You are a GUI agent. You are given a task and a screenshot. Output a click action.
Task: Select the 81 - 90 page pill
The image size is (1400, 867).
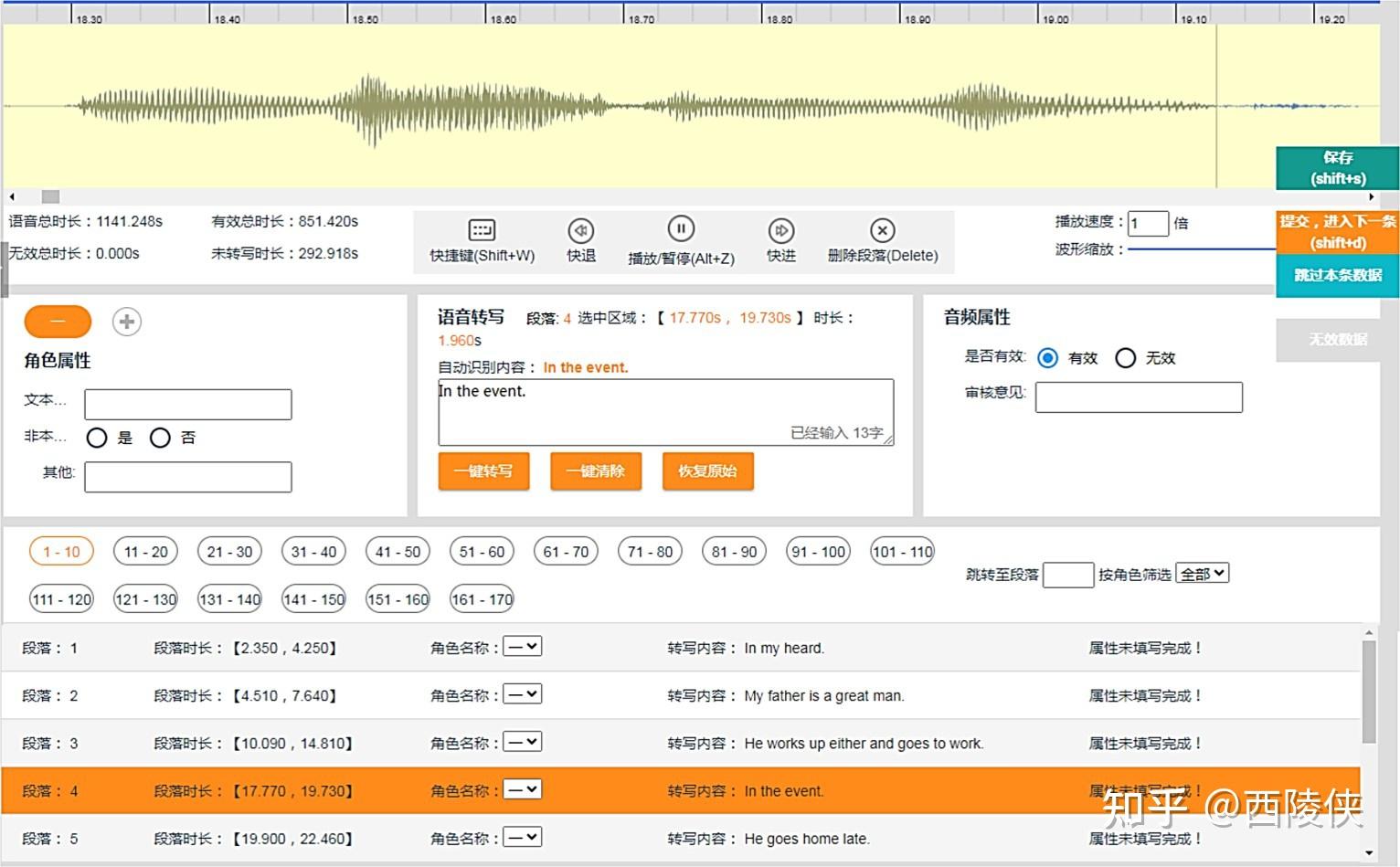(x=734, y=552)
